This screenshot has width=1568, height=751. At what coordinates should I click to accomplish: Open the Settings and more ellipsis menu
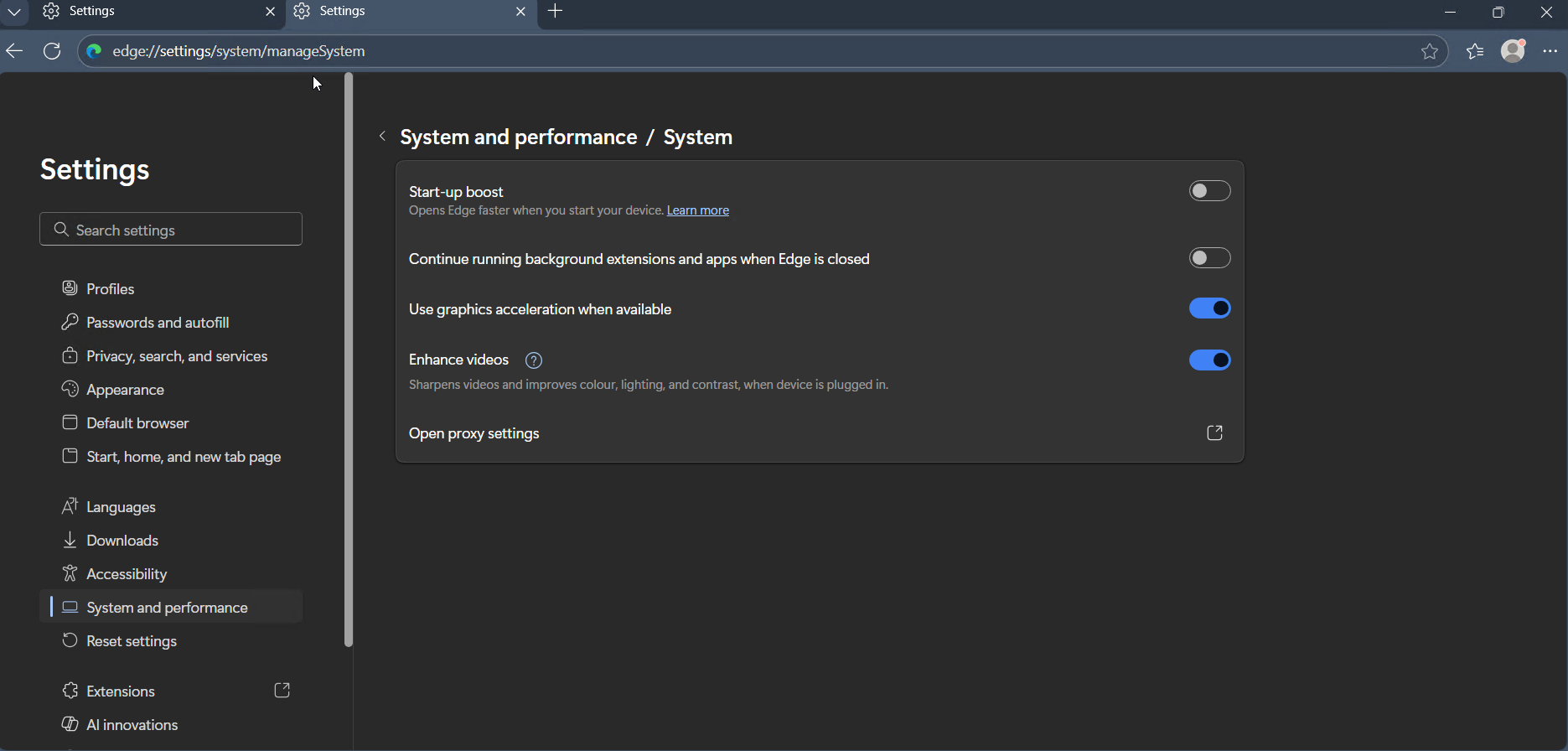coord(1550,51)
